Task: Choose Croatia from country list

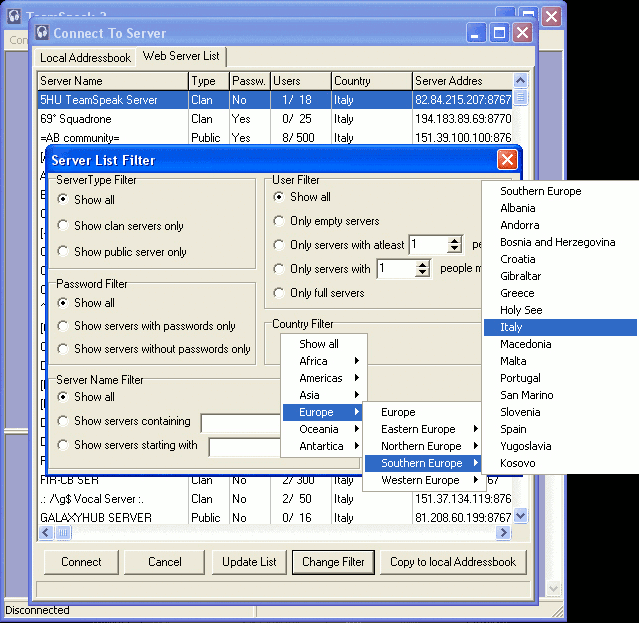Action: 560,259
